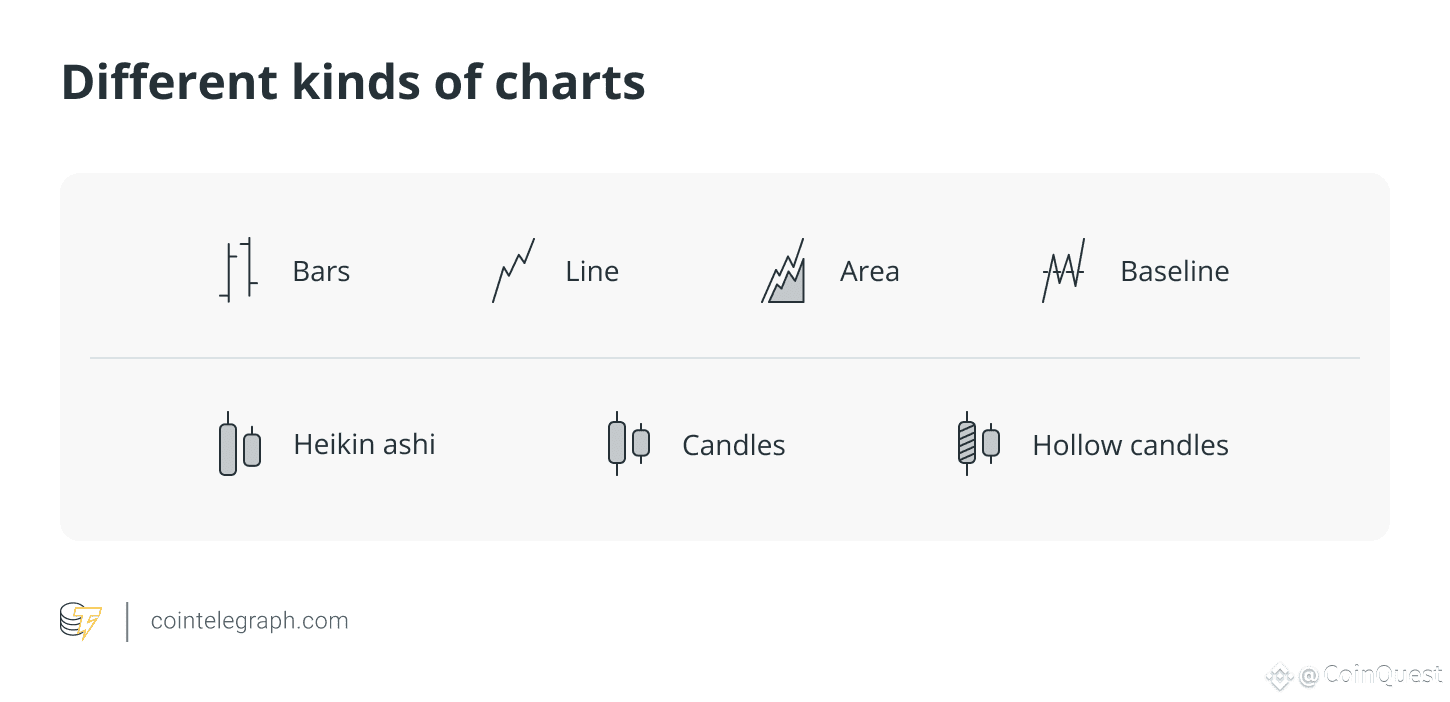The height and width of the screenshot is (702, 1450).
Task: Open the cointelegraph.com link
Action: [x=250, y=621]
